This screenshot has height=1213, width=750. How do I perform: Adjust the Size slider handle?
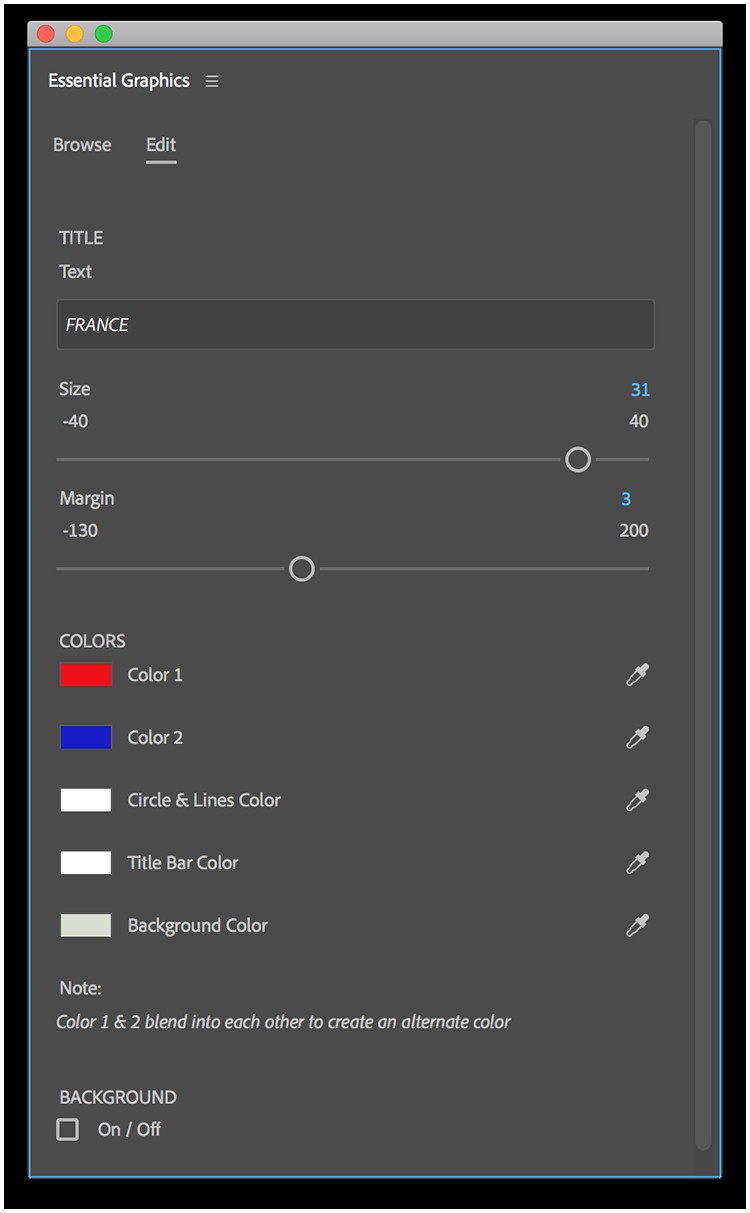point(577,459)
